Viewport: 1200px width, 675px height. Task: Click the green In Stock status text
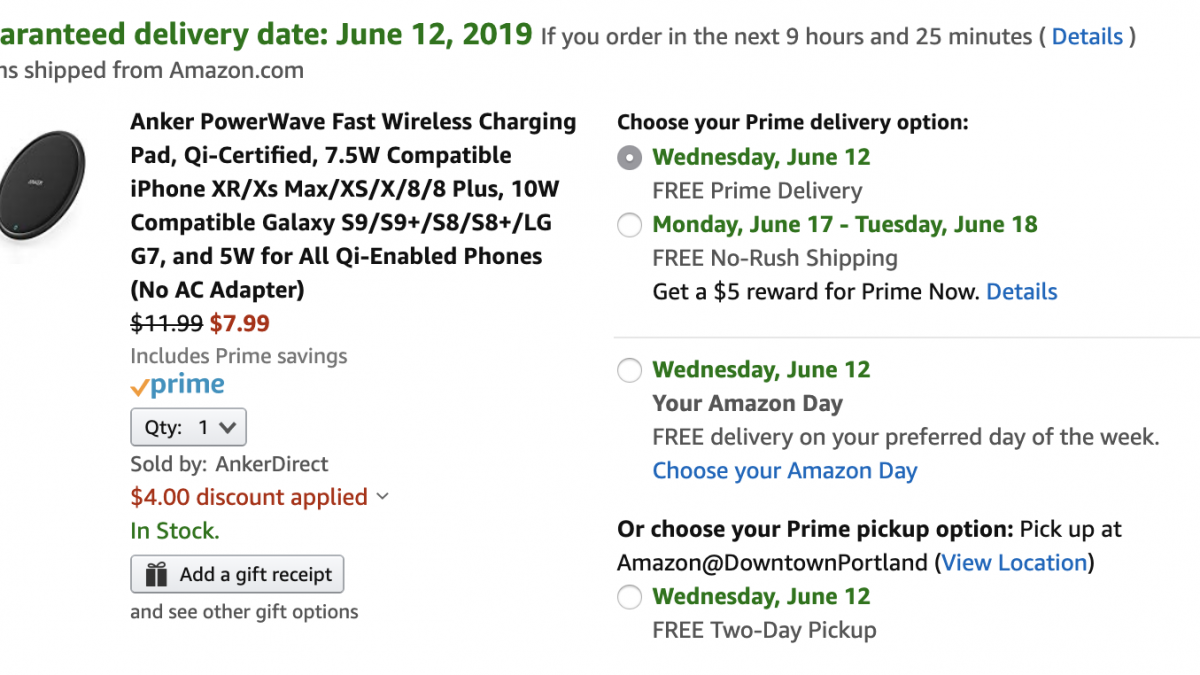click(x=174, y=531)
